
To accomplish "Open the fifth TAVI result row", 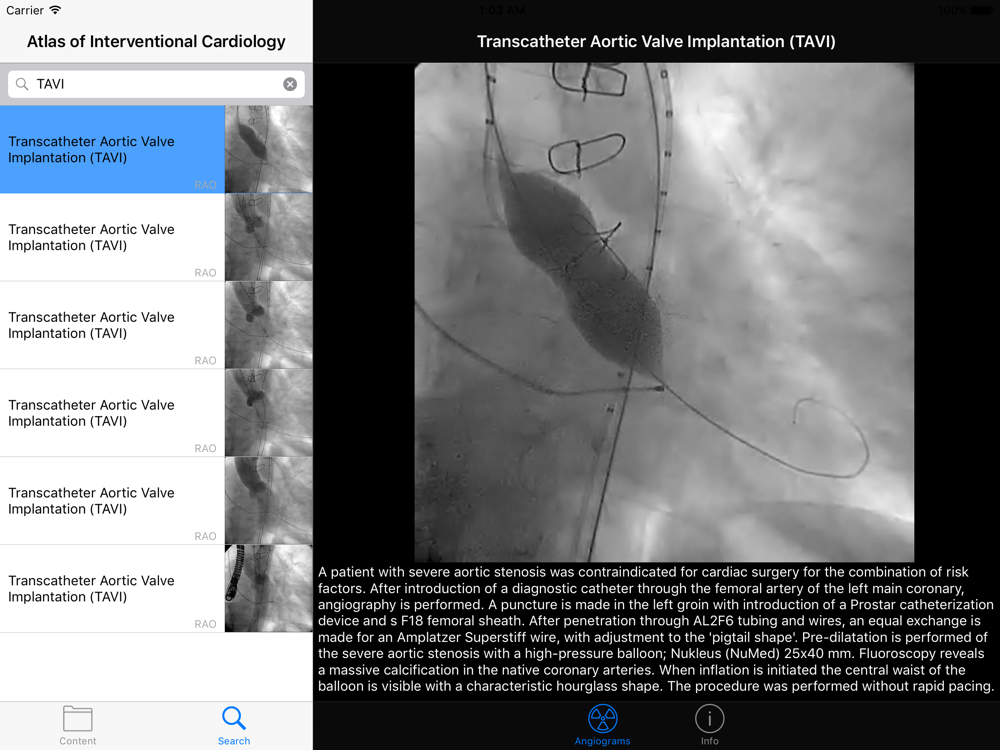I will click(x=156, y=501).
